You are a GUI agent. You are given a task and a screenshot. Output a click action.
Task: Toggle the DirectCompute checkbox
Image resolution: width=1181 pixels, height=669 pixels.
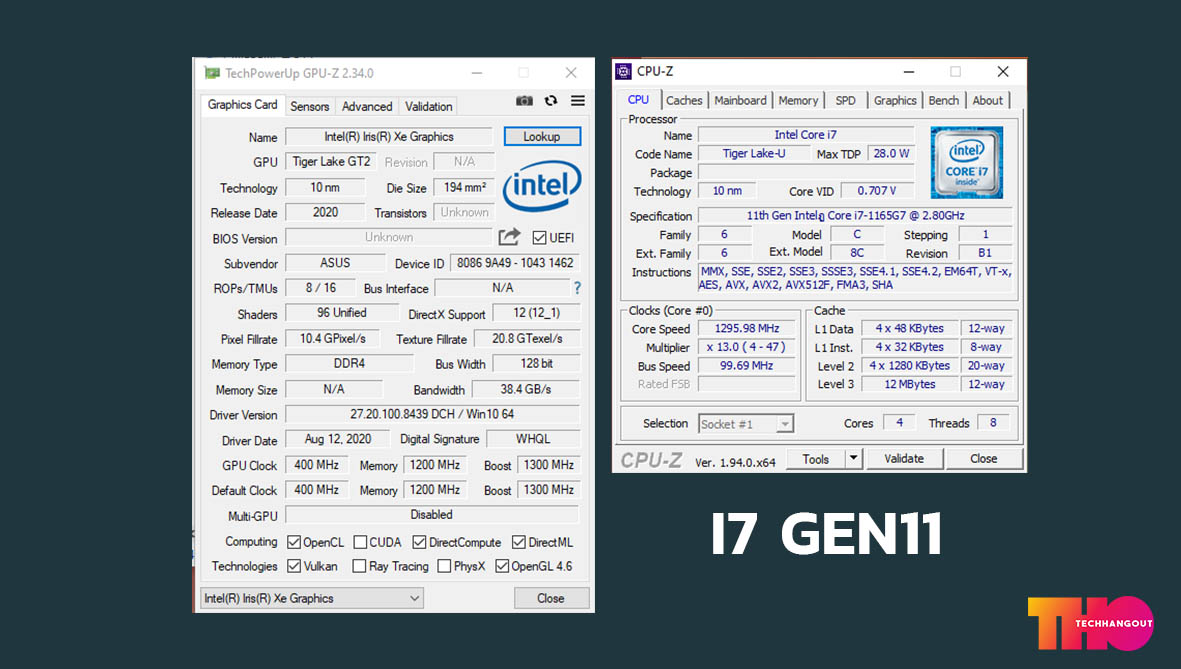point(420,542)
